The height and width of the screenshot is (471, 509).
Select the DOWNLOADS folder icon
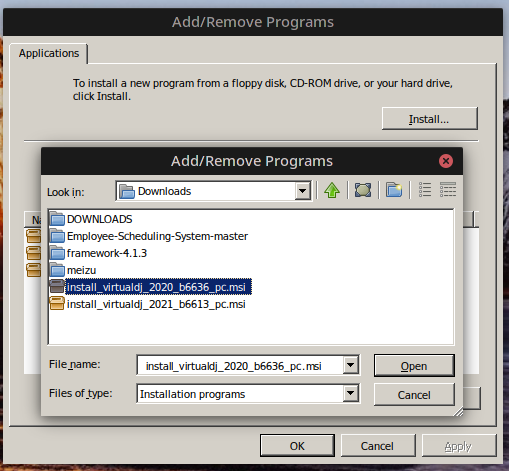click(57, 219)
